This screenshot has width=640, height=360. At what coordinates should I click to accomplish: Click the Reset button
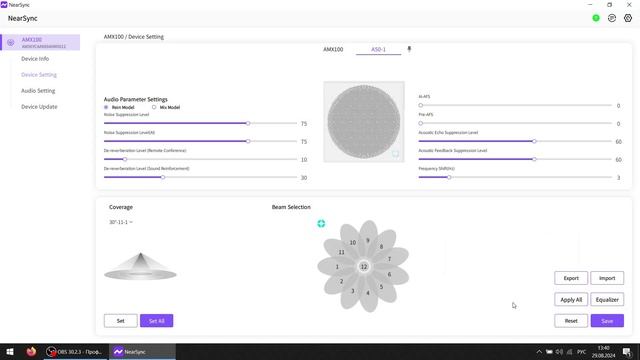pos(571,321)
